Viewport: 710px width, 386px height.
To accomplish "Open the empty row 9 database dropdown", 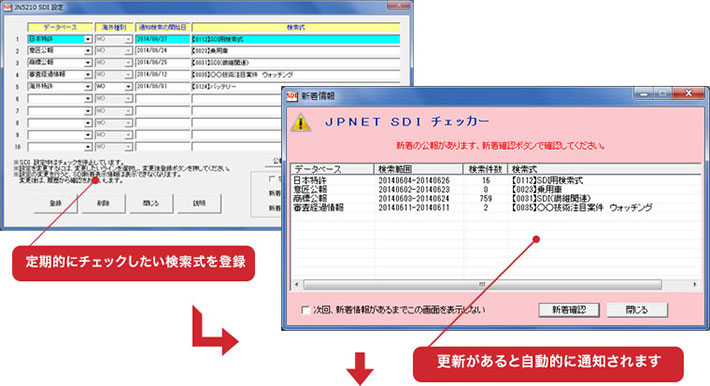I will pyautogui.click(x=88, y=135).
